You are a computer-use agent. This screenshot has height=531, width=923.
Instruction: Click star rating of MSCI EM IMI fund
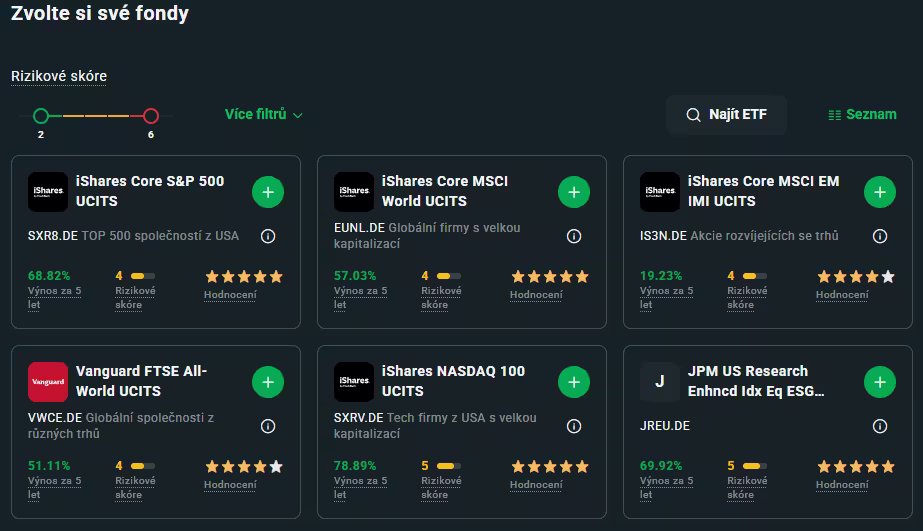point(856,277)
